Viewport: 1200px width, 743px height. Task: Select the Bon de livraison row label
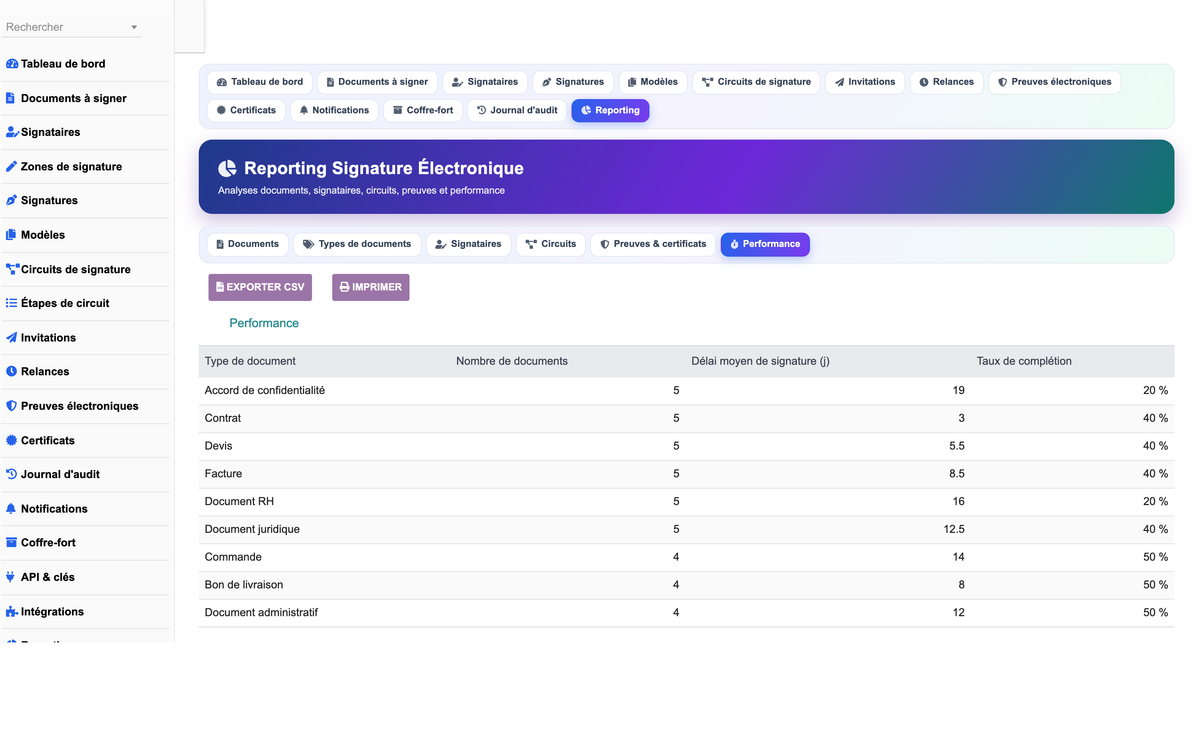(x=244, y=585)
